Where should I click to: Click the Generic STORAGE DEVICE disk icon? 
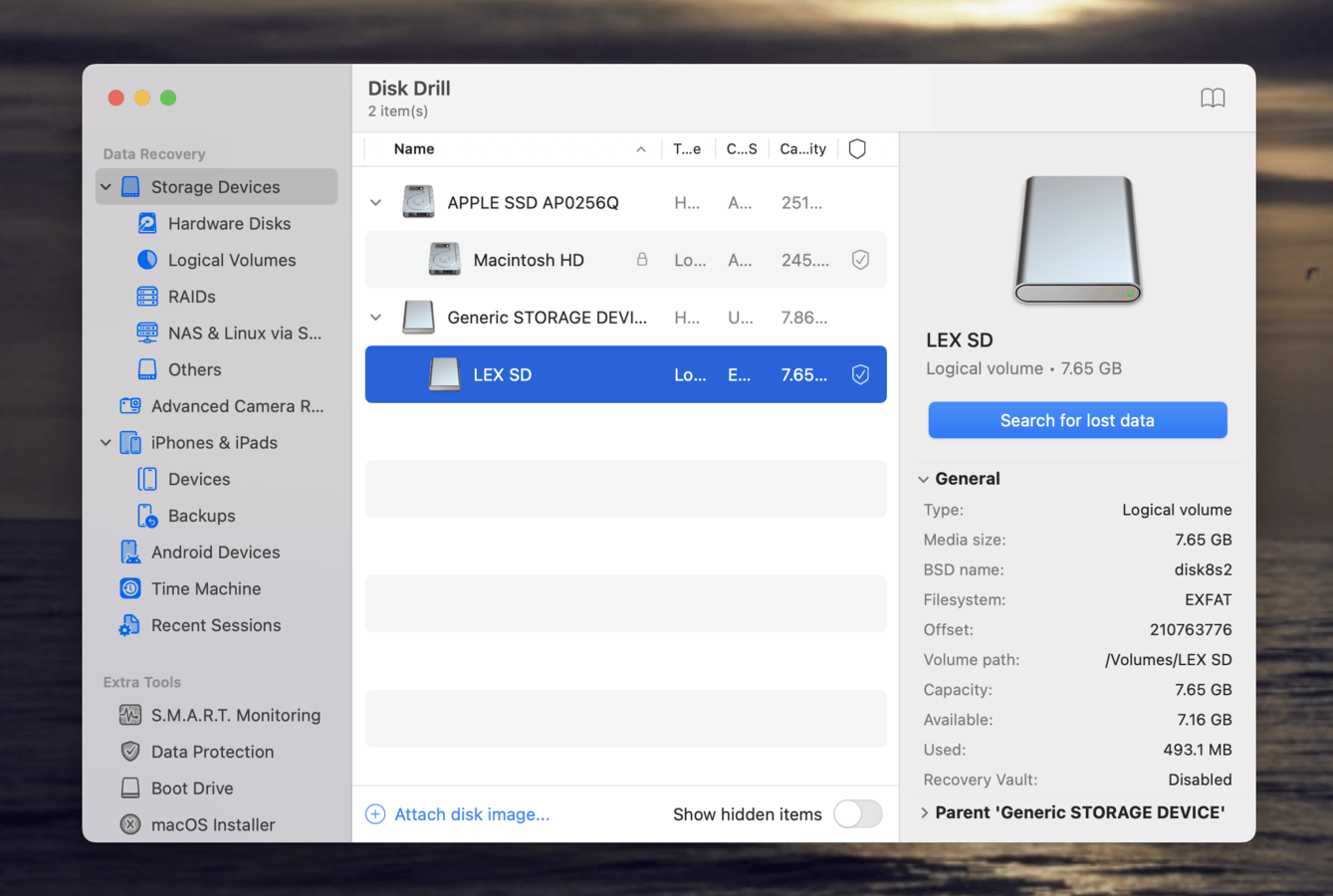tap(418, 318)
